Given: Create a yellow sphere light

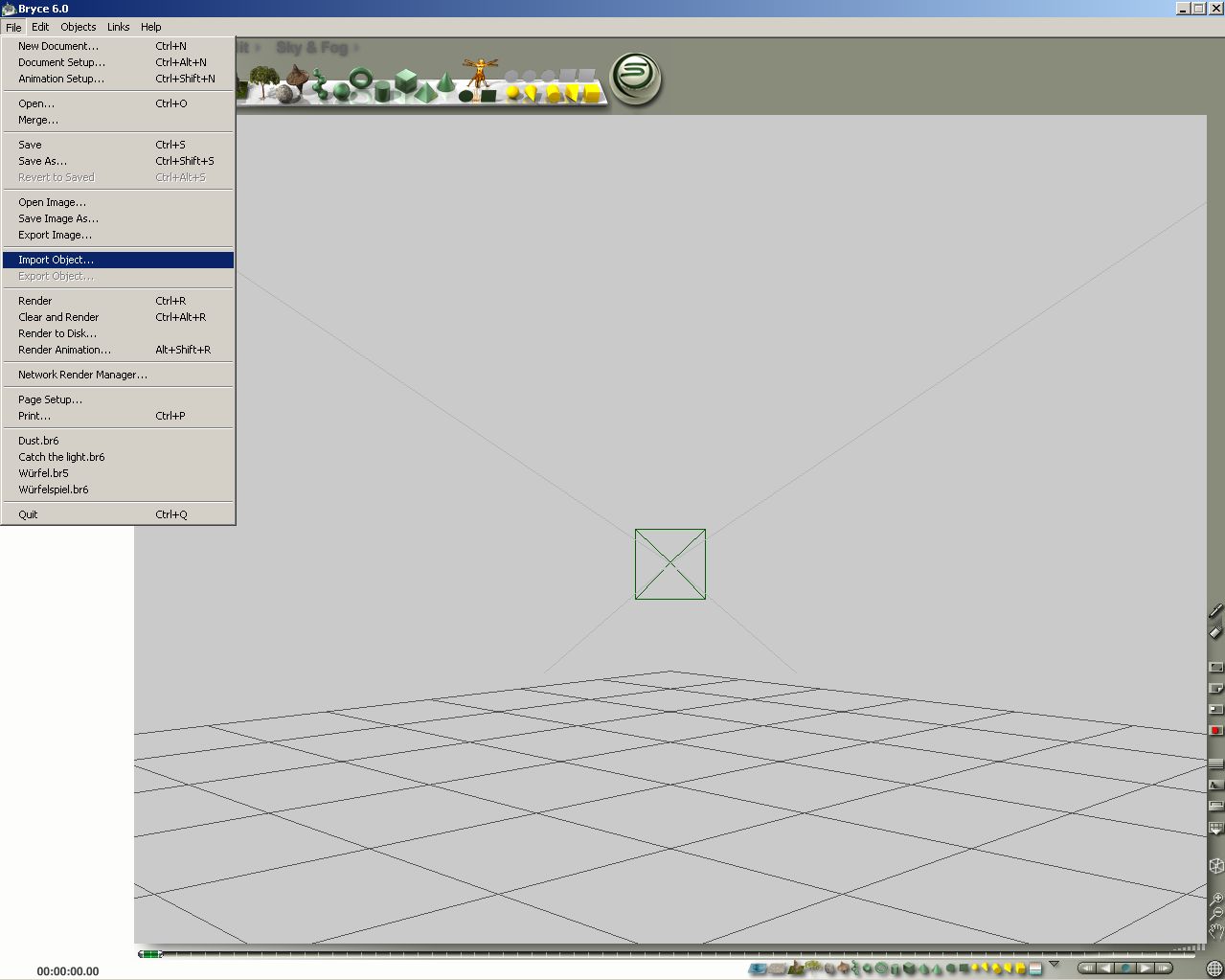Looking at the screenshot, I should [512, 92].
